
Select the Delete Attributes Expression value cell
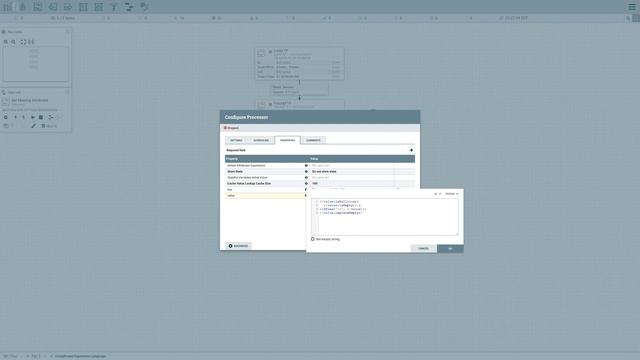point(352,165)
